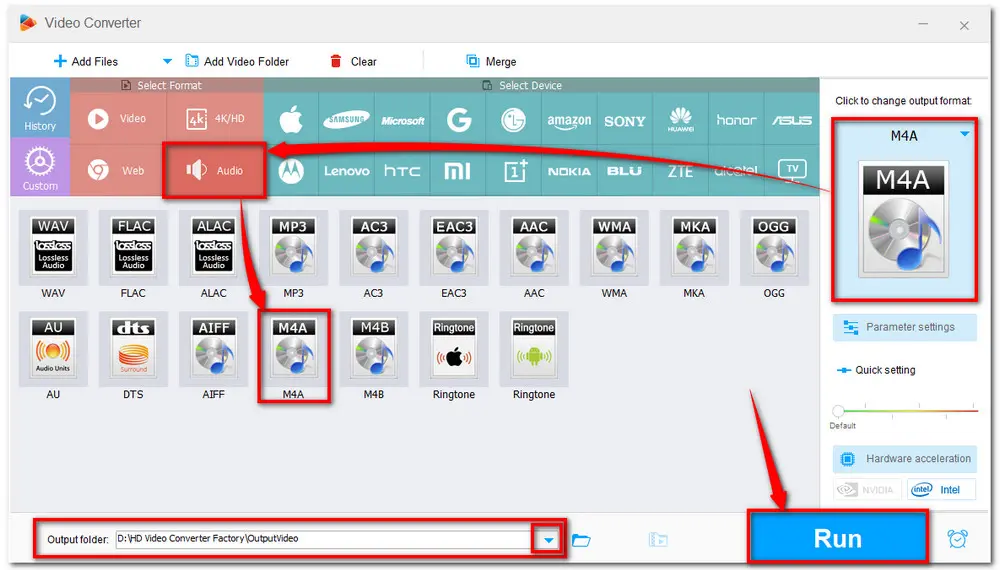Open the Custom formats tab

point(40,167)
